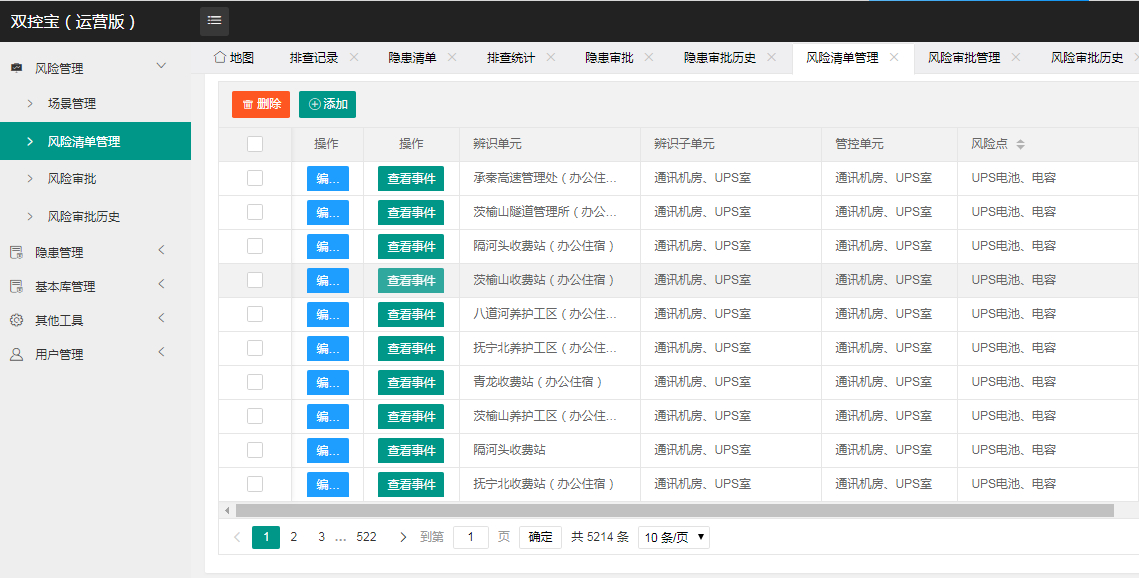This screenshot has height=578, width=1139.
Task: Check the row for 青龙收费站
Action: (255, 382)
